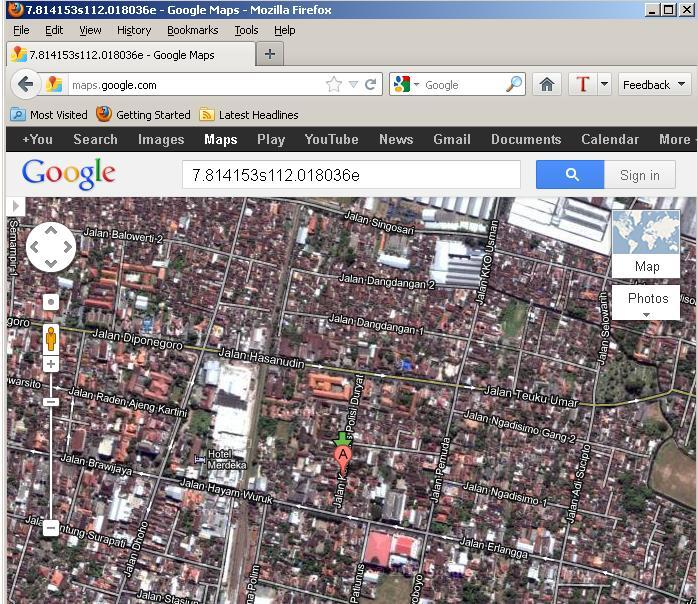Focus the Maps search field with coordinates
The height and width of the screenshot is (604, 698).
[x=351, y=174]
